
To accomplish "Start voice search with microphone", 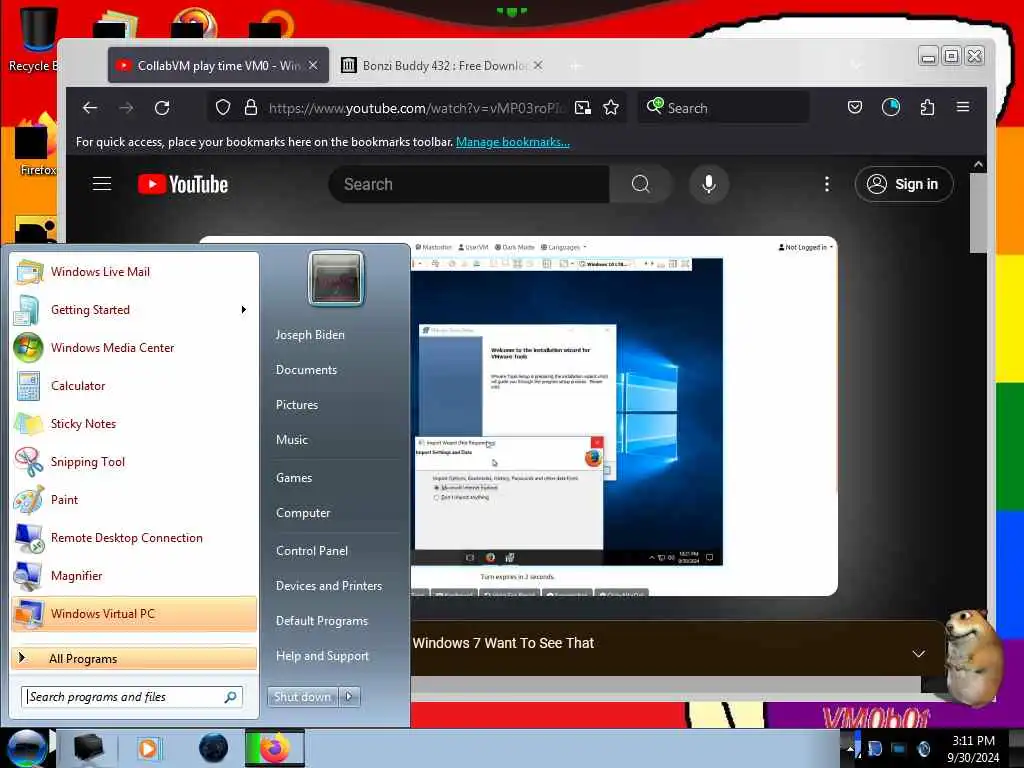I will coord(709,184).
